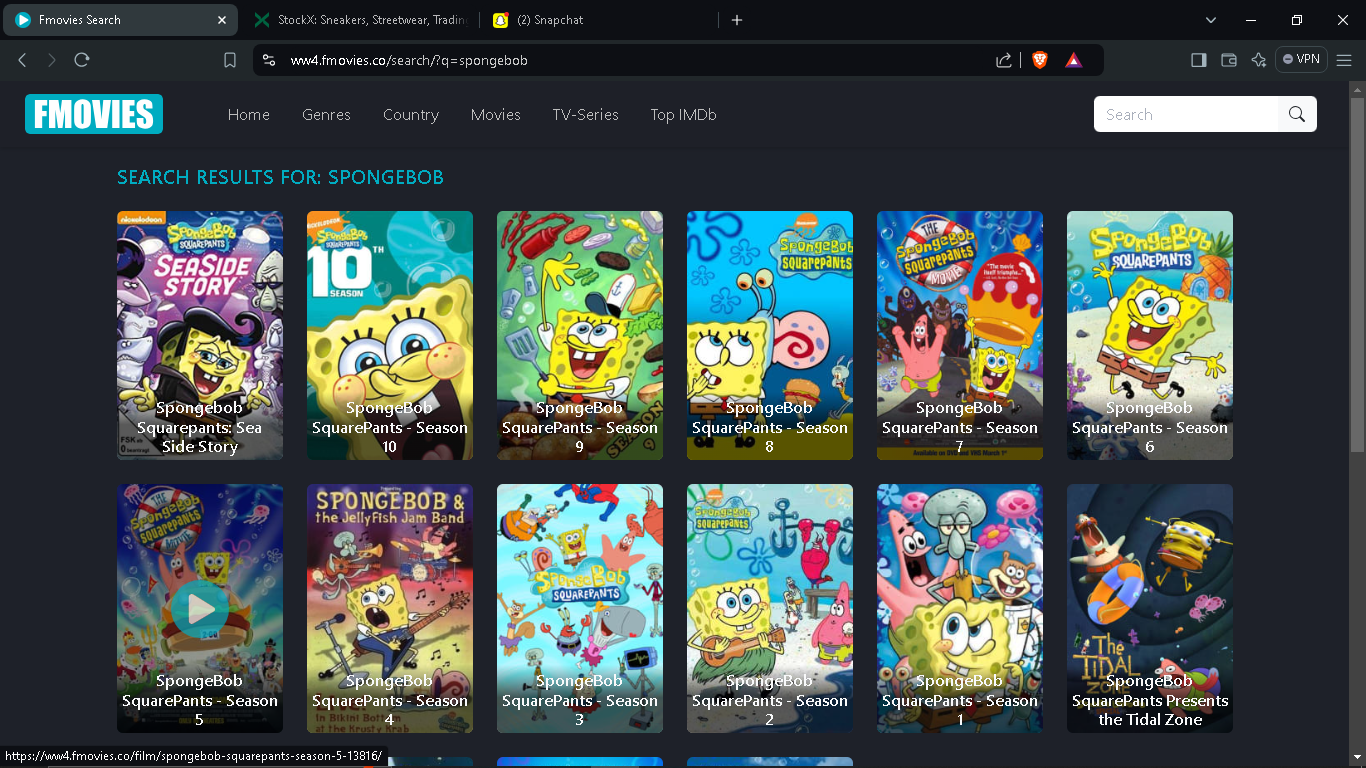Open a new tab with plus icon
1366x768 pixels.
point(737,20)
